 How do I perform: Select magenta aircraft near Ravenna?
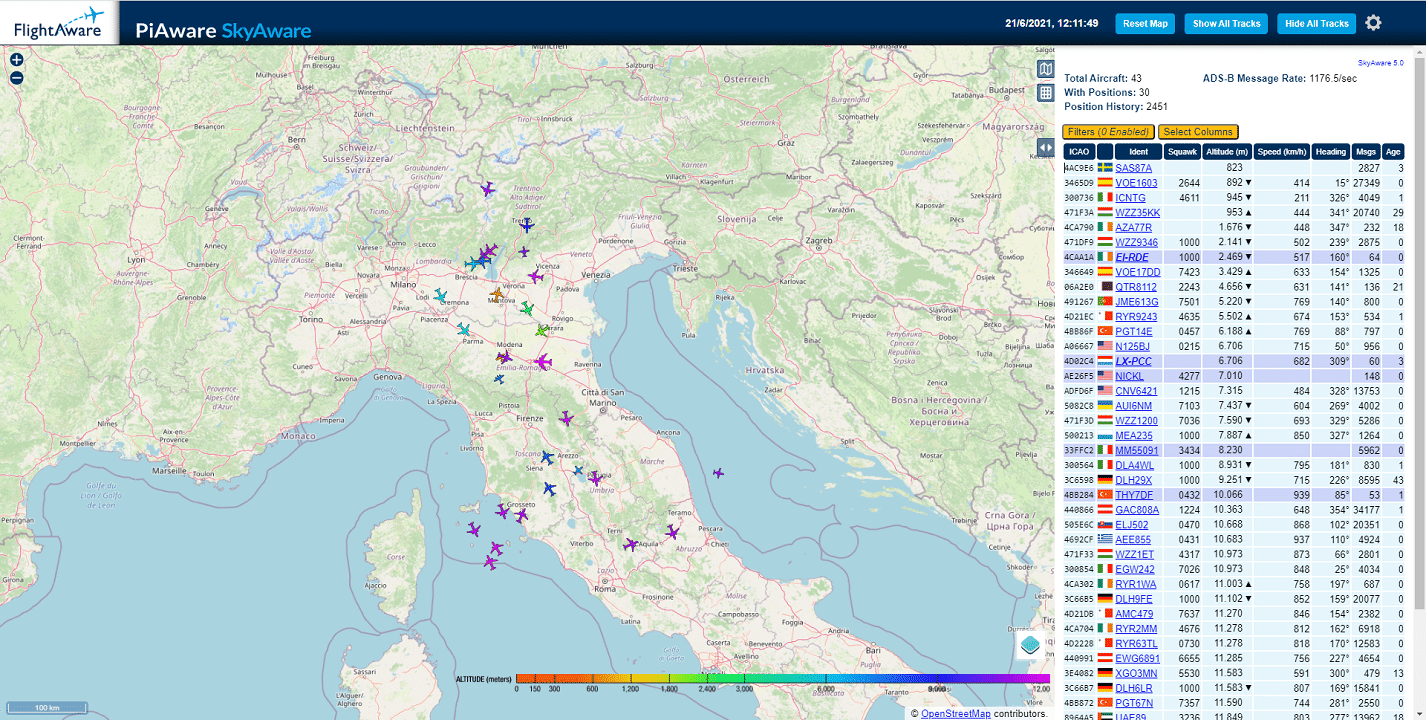pos(543,361)
